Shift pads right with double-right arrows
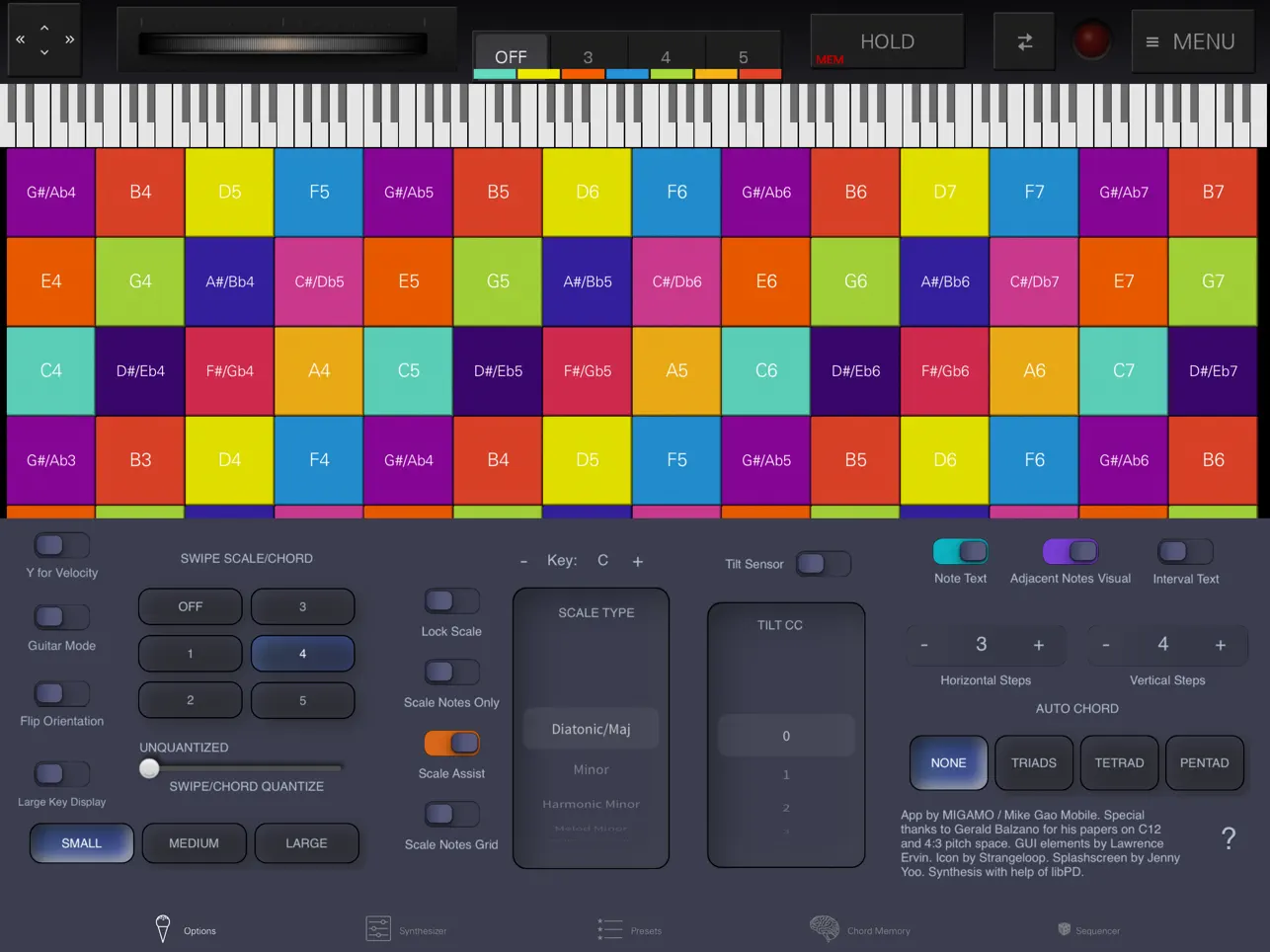This screenshot has height=952, width=1270. coord(69,40)
